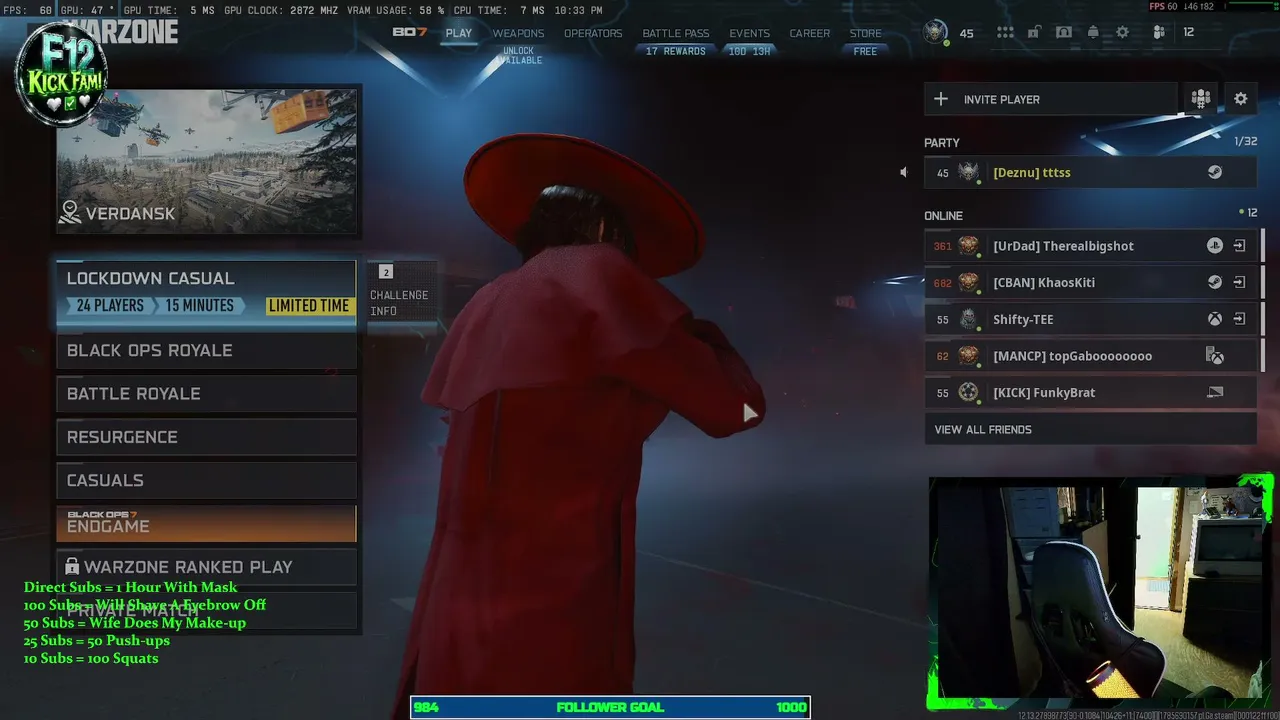The height and width of the screenshot is (720, 1280).
Task: Select locked Warzone Ranked Play
Action: tap(206, 567)
